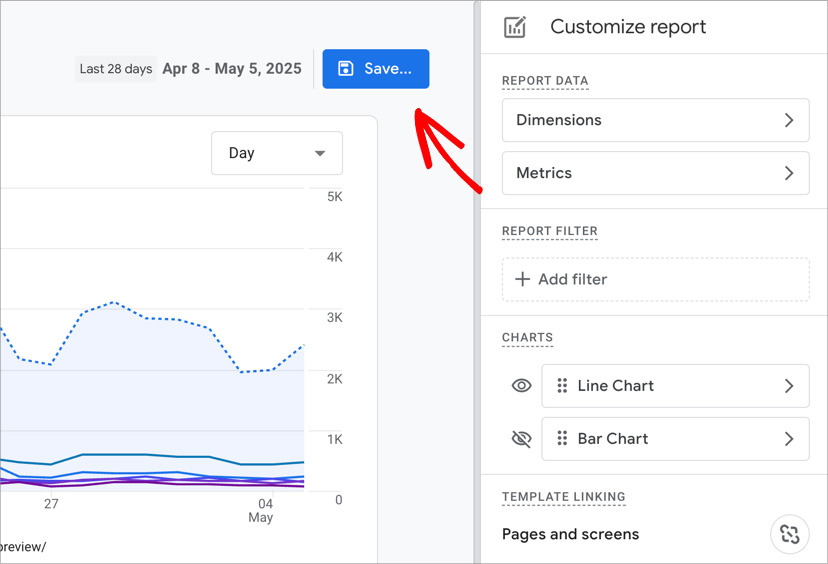Show the Bar Chart using crossed eye icon
Viewport: 828px width, 564px height.
tap(522, 438)
